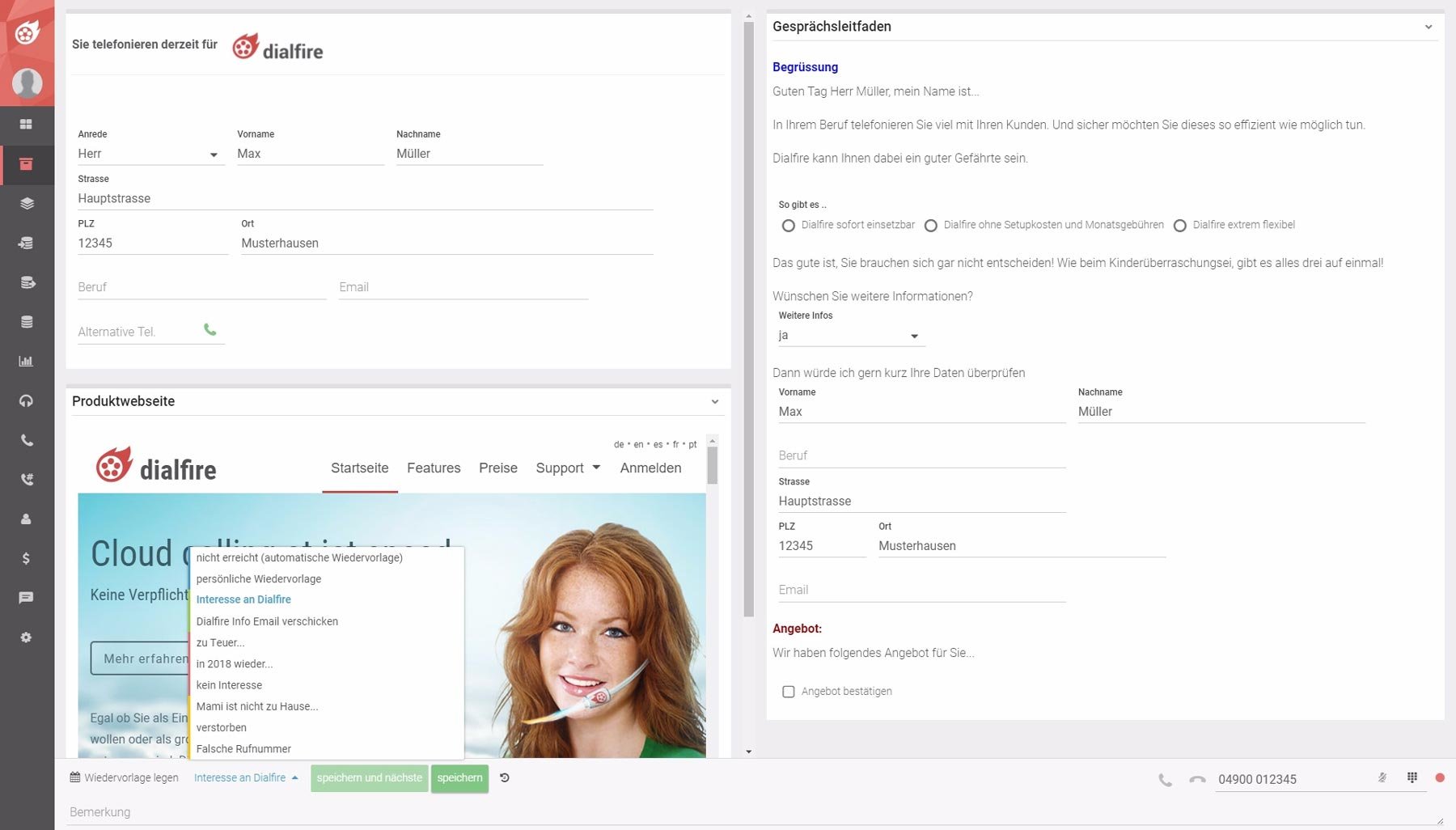Select 'Dialfire ohne Setupkosten und Monatsgebühren' radio
The width and height of the screenshot is (1456, 830).
coord(930,226)
